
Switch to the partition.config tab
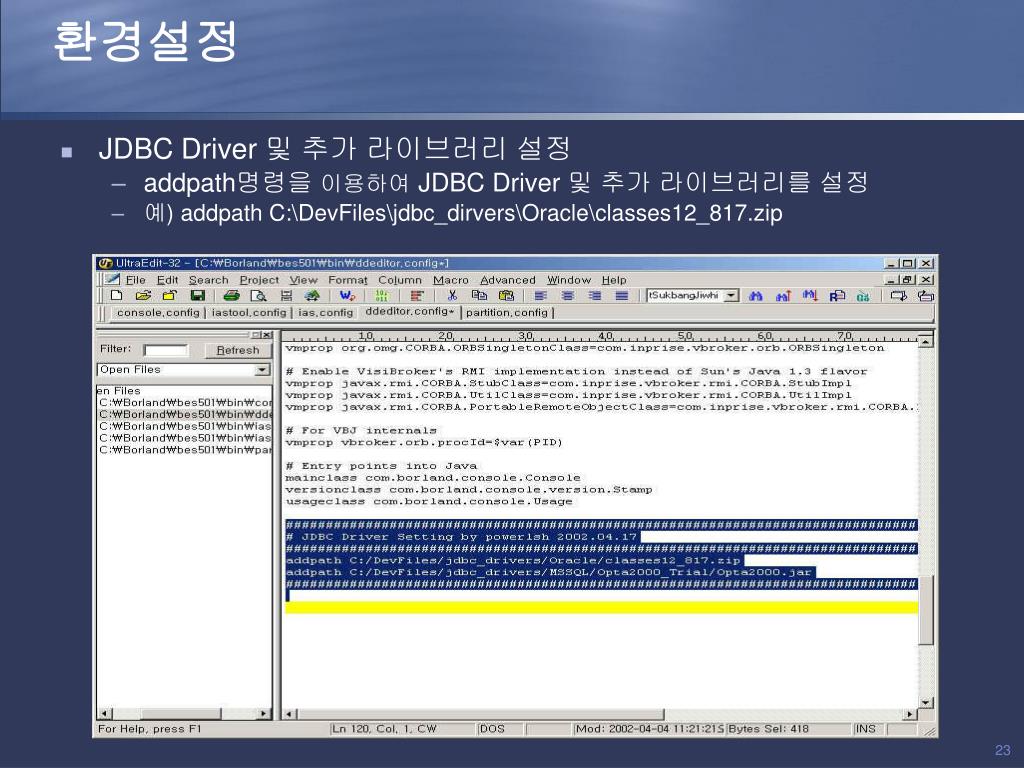(x=507, y=313)
